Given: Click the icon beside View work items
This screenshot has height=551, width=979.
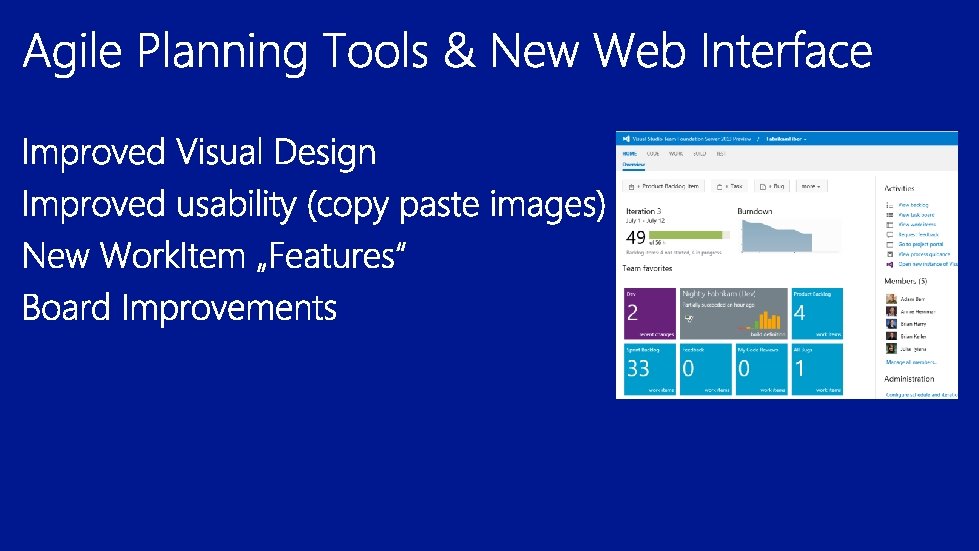Looking at the screenshot, I should coord(890,225).
